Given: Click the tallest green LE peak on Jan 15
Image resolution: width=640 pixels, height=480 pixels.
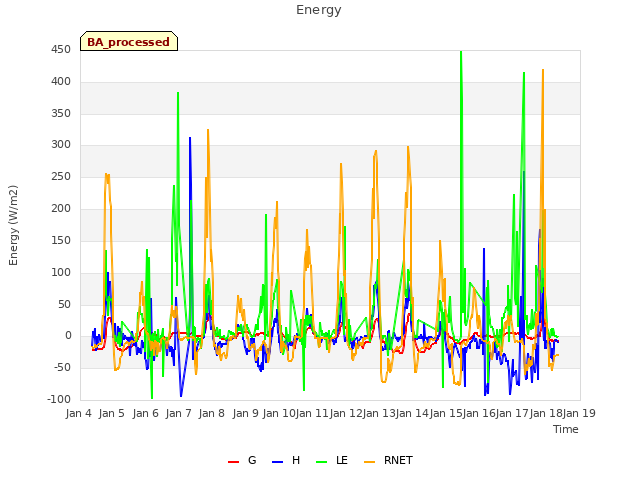Looking at the screenshot, I should pyautogui.click(x=461, y=52).
